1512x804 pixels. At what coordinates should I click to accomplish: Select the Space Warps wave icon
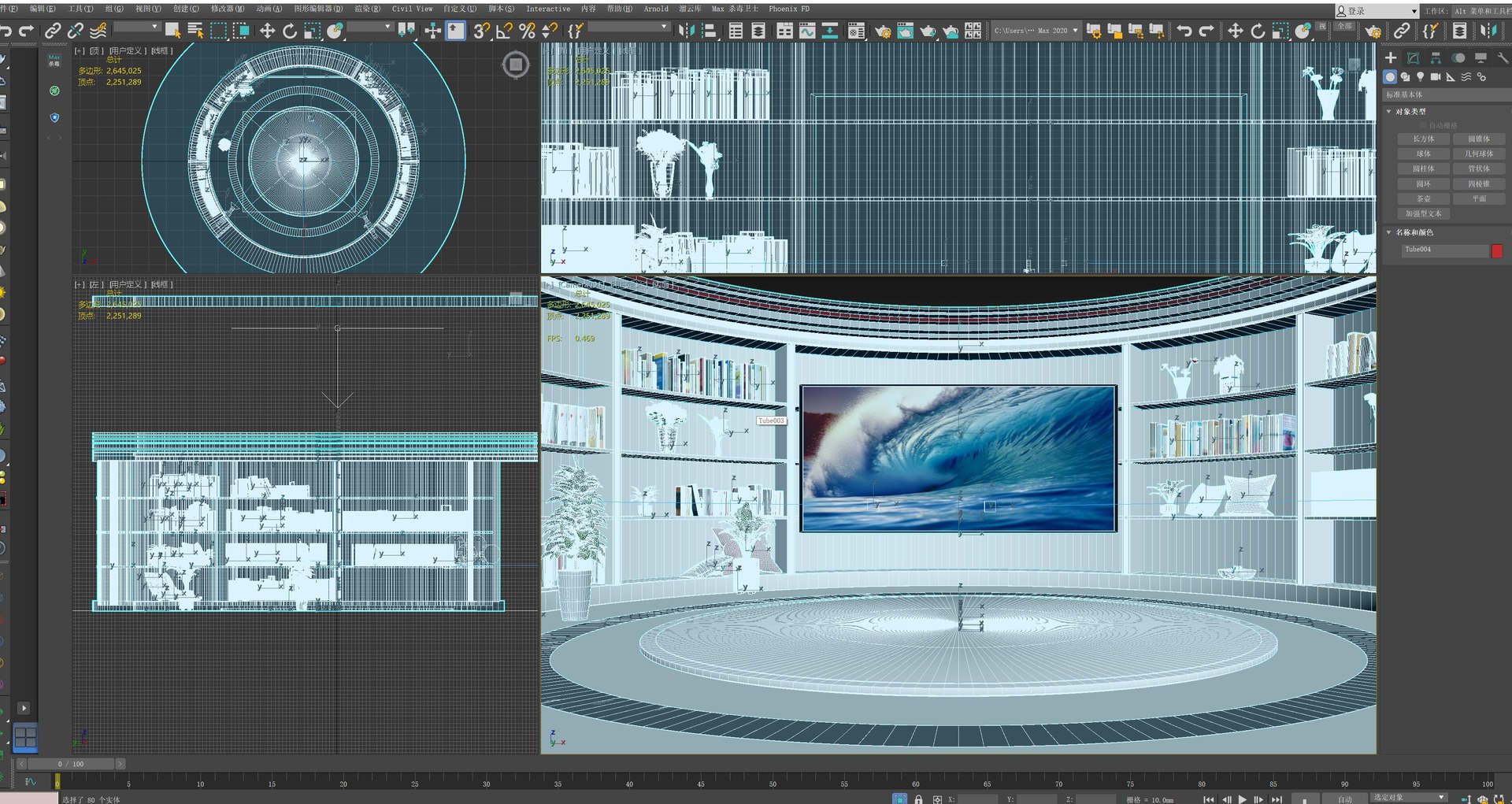pos(1466,77)
